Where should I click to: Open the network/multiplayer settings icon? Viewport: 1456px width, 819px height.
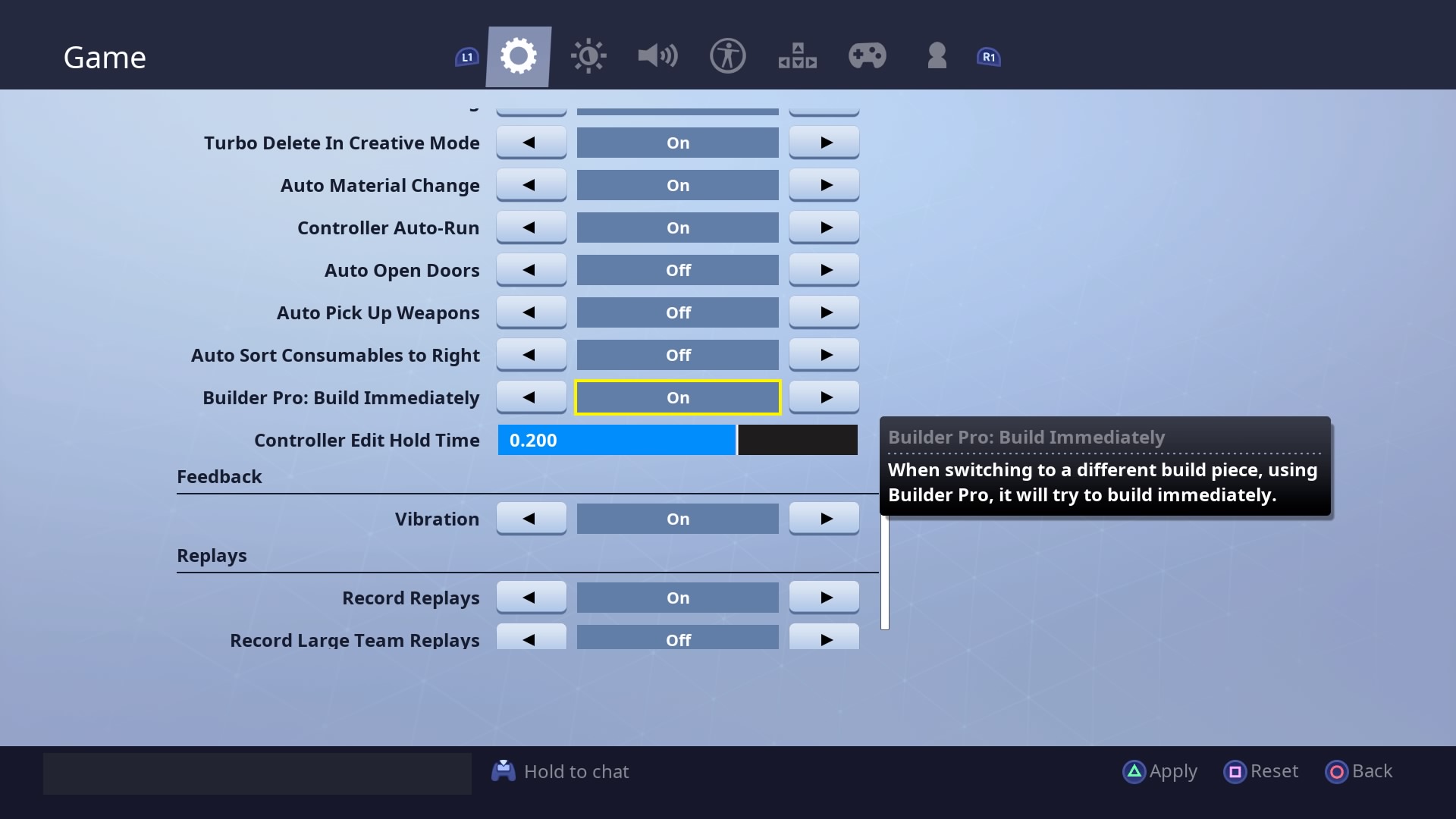click(797, 56)
